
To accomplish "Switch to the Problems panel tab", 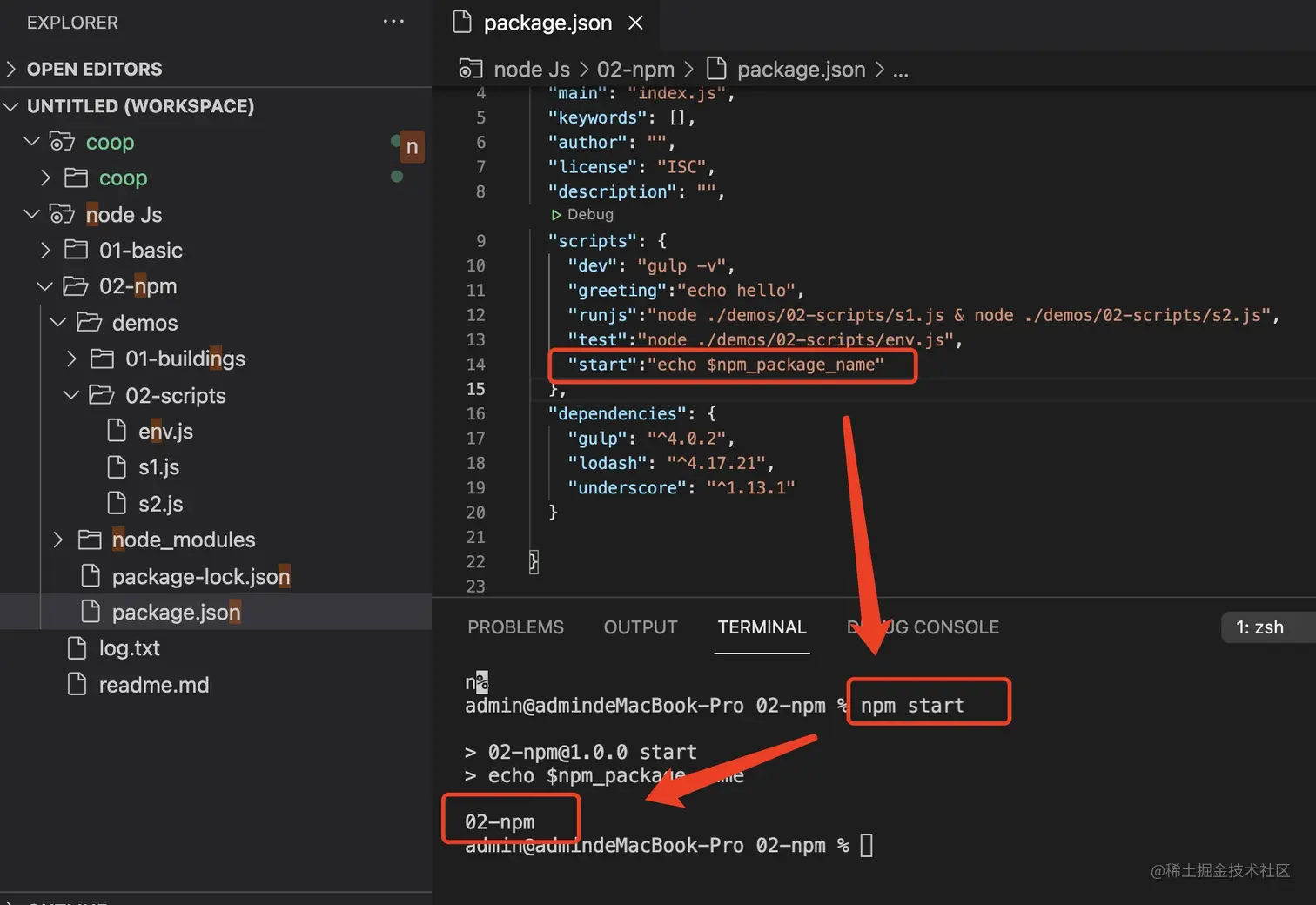I will point(515,627).
